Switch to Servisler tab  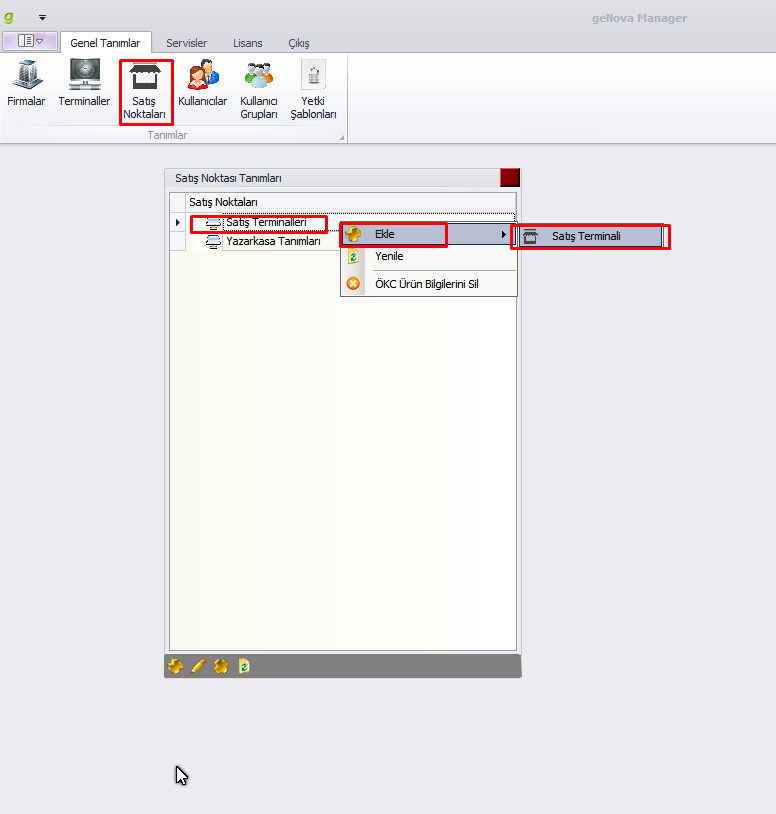click(x=186, y=43)
